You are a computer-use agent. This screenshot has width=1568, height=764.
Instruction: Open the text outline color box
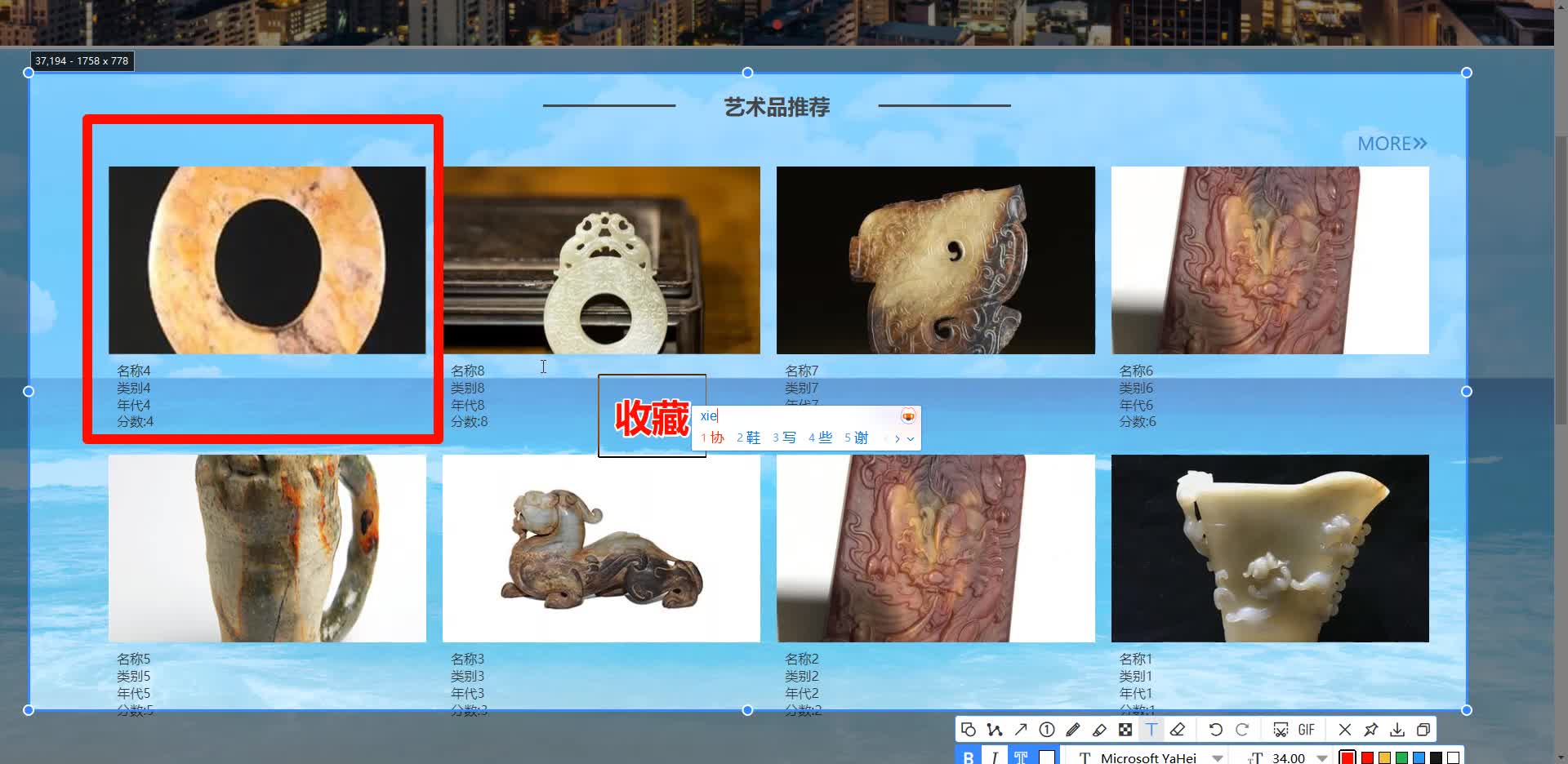pyautogui.click(x=1047, y=757)
